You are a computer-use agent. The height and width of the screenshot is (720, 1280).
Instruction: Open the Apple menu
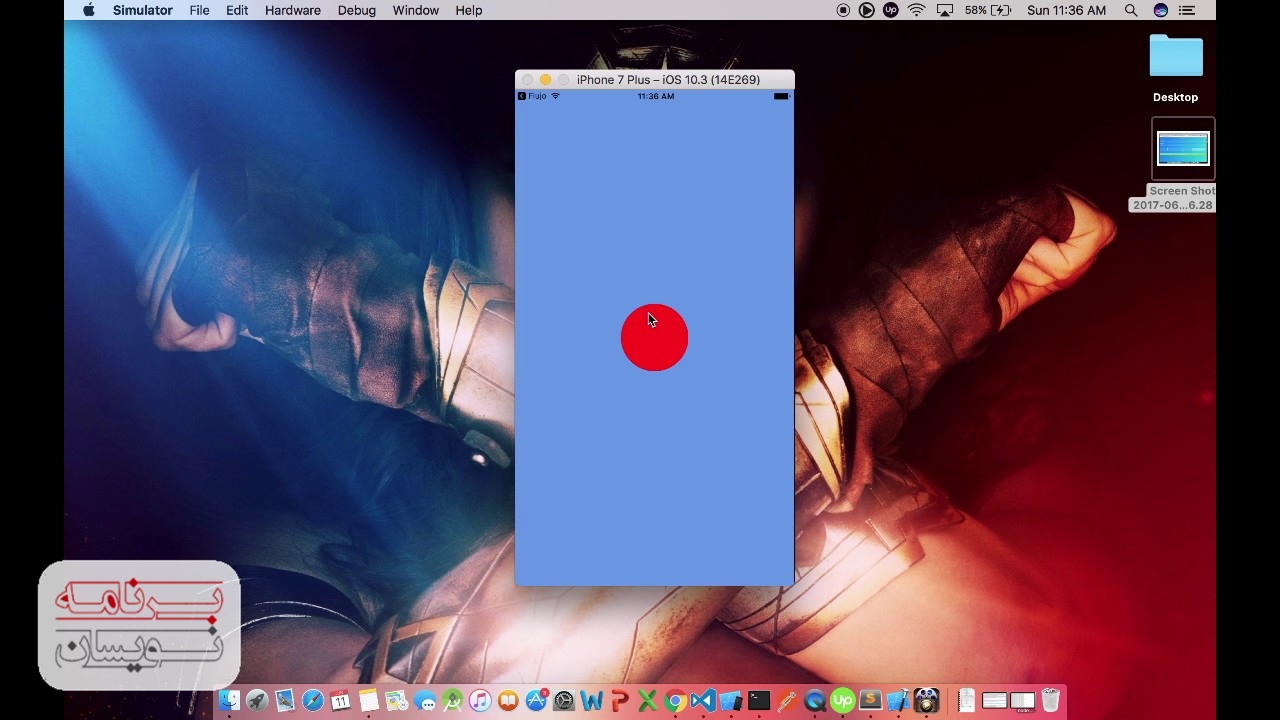point(88,10)
